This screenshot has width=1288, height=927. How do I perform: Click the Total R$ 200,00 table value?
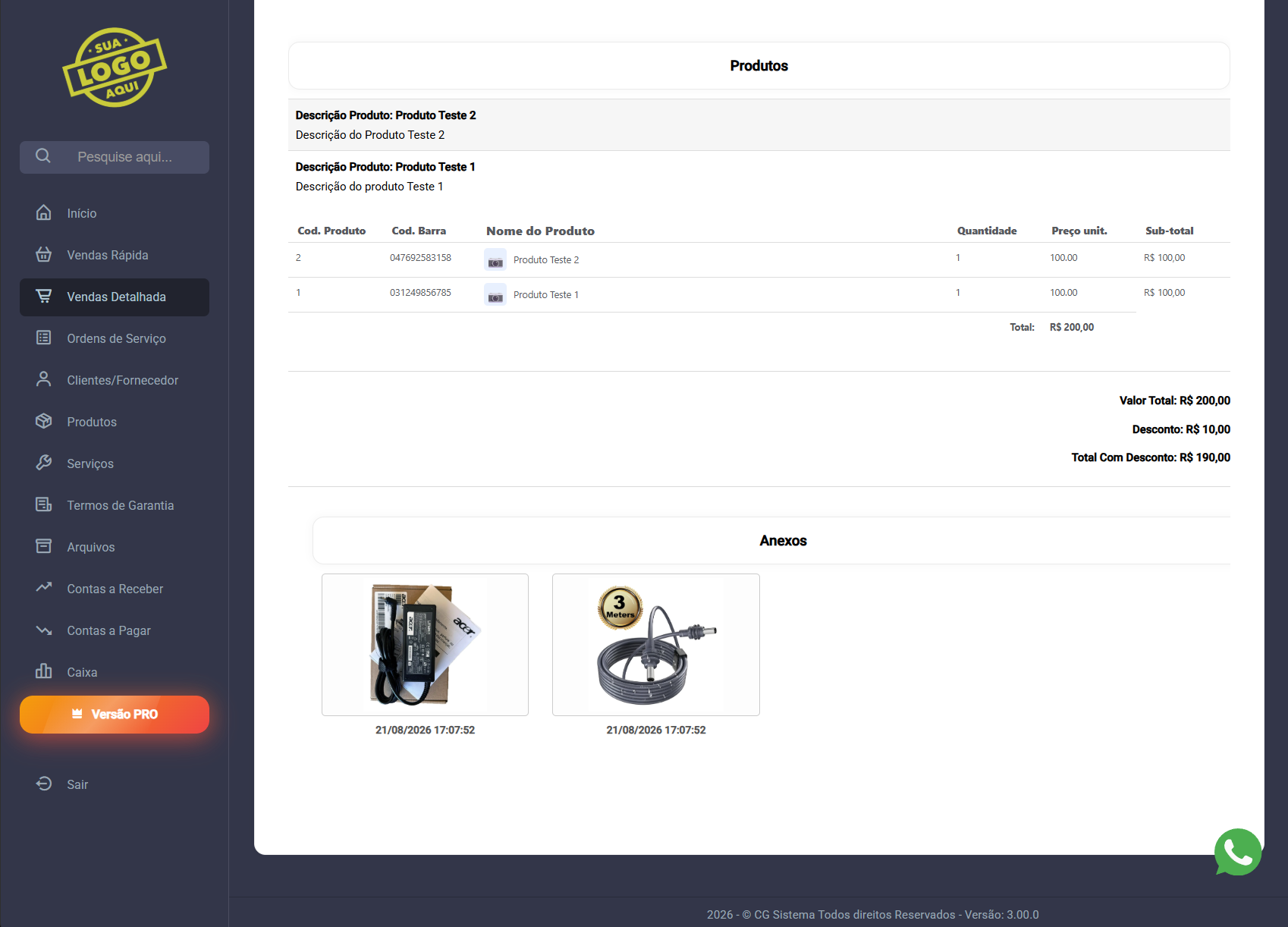pos(1072,328)
